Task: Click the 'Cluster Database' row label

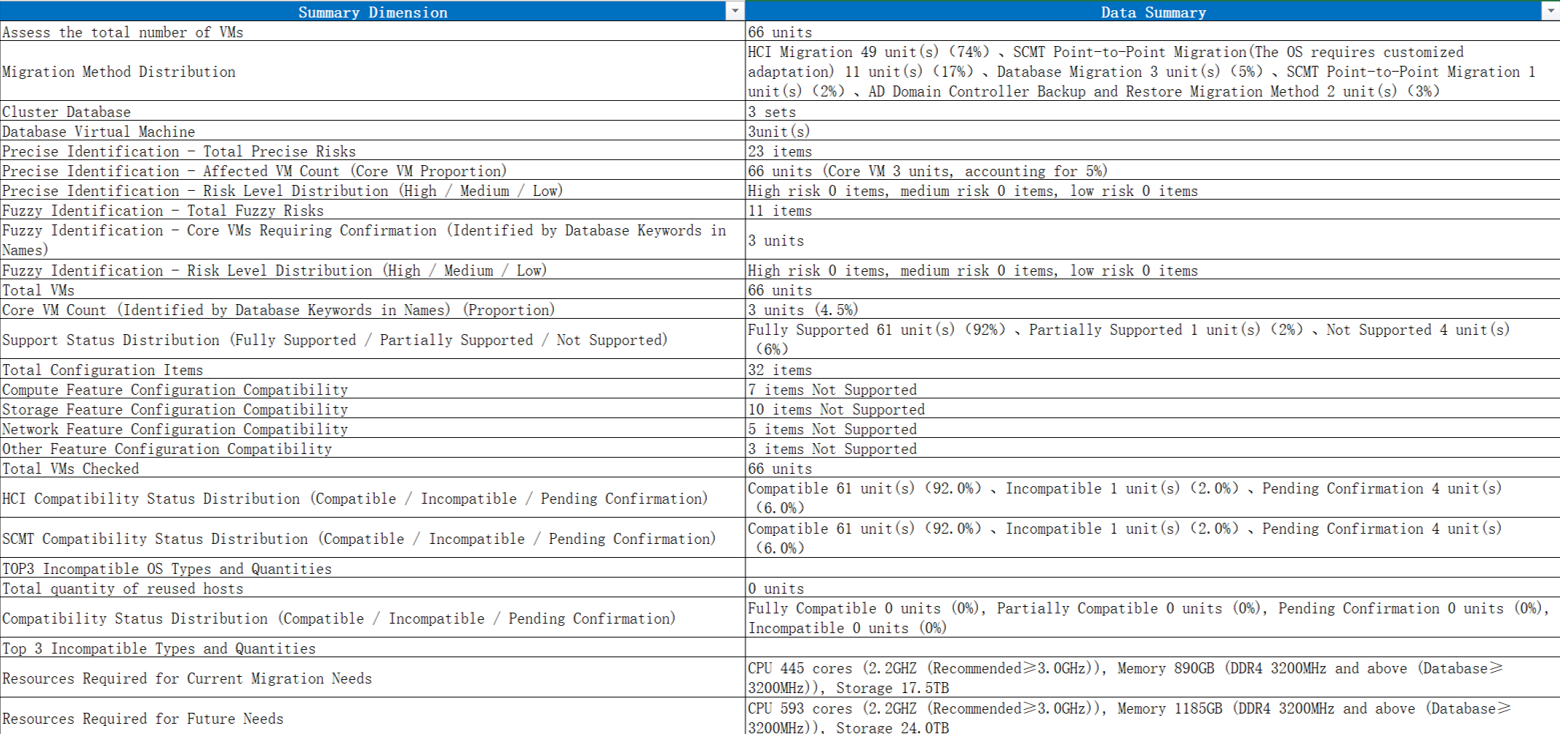Action: tap(372, 112)
